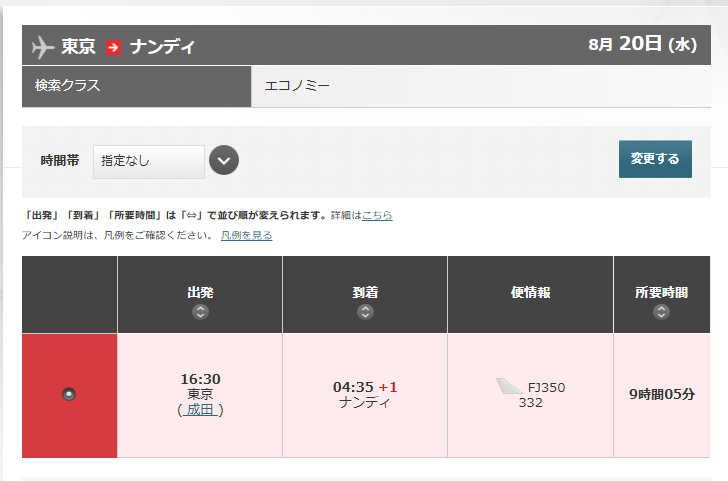Open the 凡例を見る legend link
Screen dimensions: 728x481
(x=247, y=235)
